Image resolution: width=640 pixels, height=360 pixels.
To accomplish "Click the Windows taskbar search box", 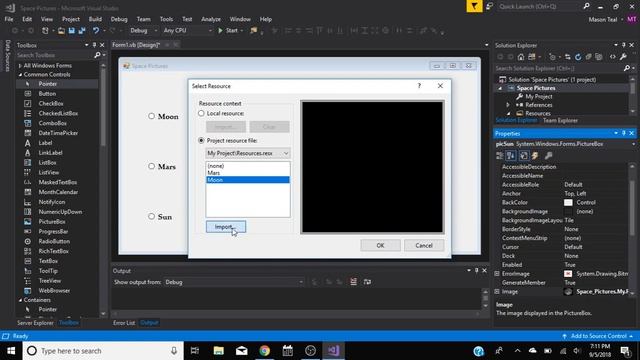I will click(103, 351).
